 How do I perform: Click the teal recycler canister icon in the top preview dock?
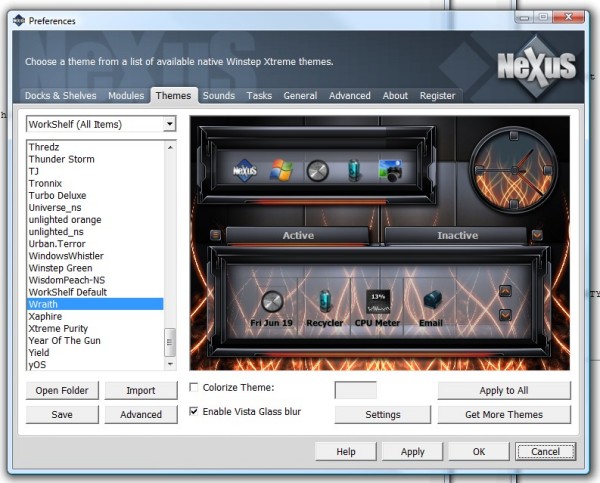point(354,170)
